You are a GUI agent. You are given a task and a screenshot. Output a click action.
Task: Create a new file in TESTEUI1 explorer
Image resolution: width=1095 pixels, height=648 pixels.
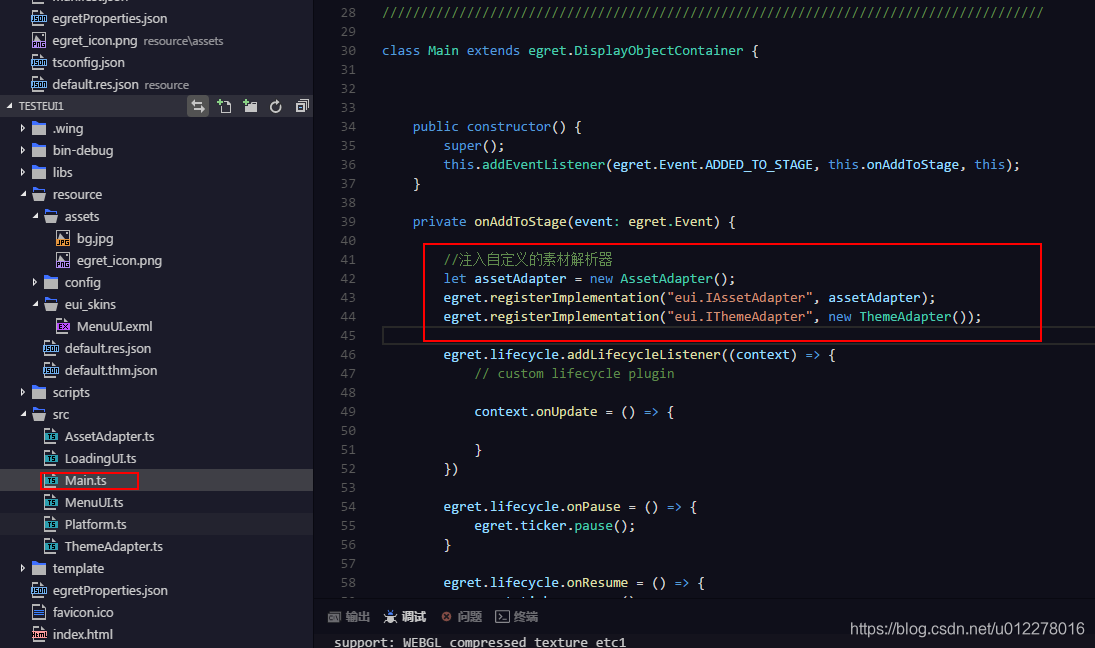point(224,105)
